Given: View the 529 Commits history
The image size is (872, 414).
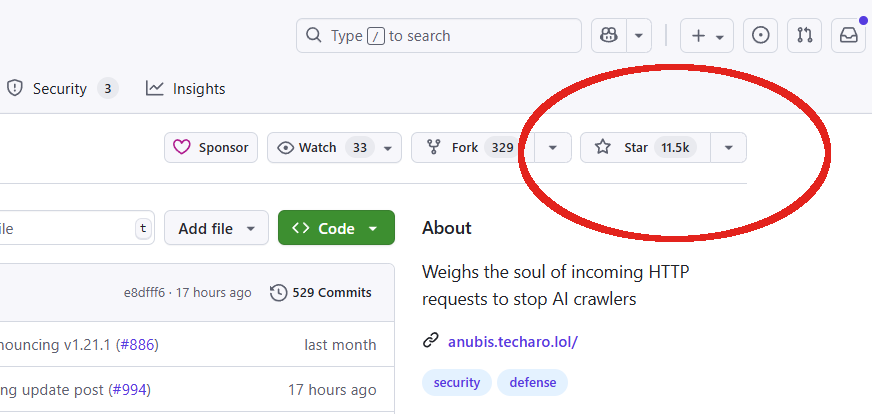Looking at the screenshot, I should pyautogui.click(x=321, y=293).
